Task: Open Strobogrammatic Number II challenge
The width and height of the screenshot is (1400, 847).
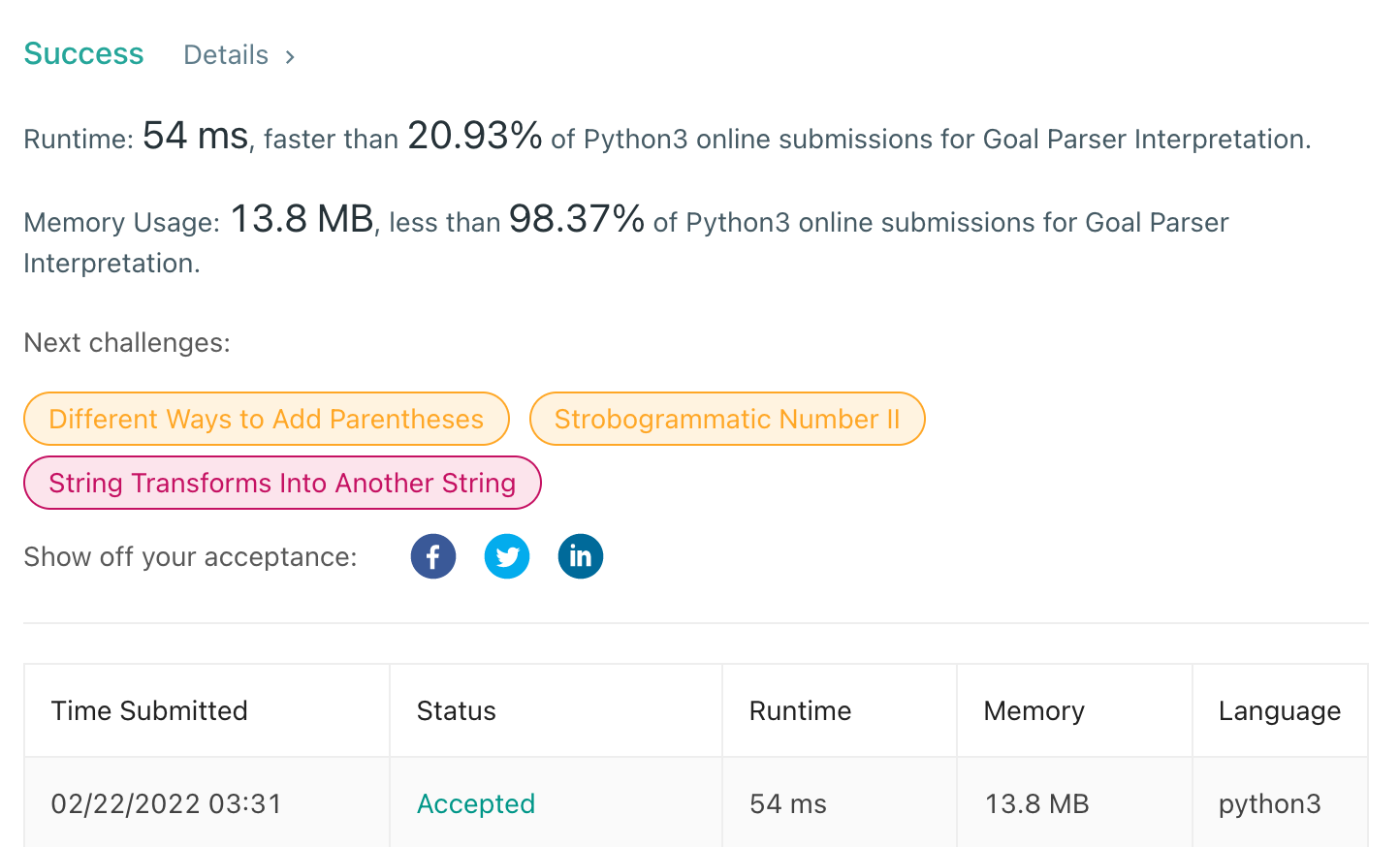Action: (x=726, y=419)
